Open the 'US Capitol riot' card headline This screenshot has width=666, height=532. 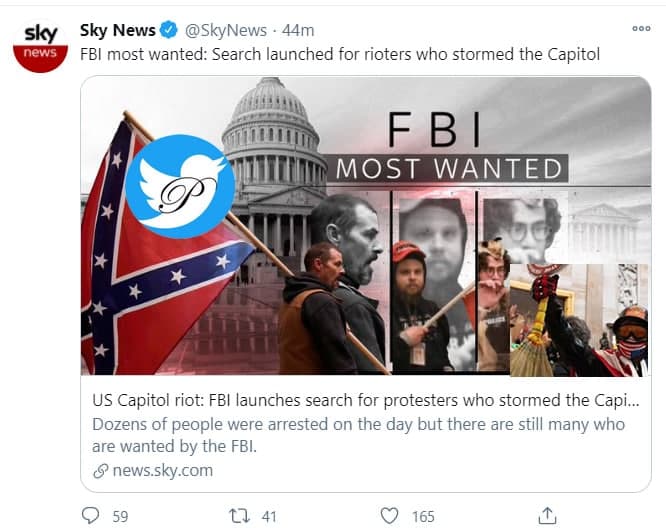coord(365,401)
